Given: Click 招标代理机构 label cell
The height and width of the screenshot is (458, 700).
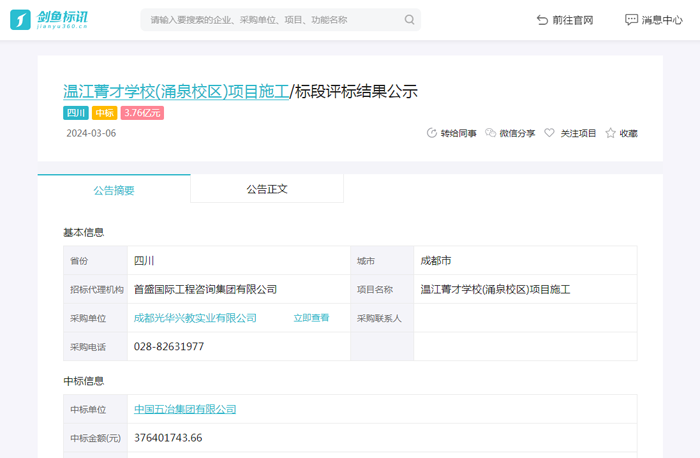Looking at the screenshot, I should (96, 289).
